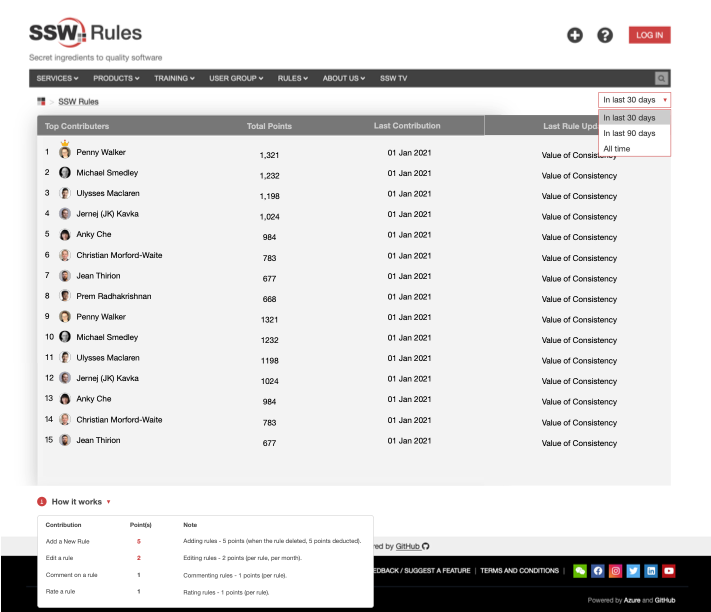The width and height of the screenshot is (711, 612).
Task: Click Value of Consistency in row 8
Action: click(579, 299)
